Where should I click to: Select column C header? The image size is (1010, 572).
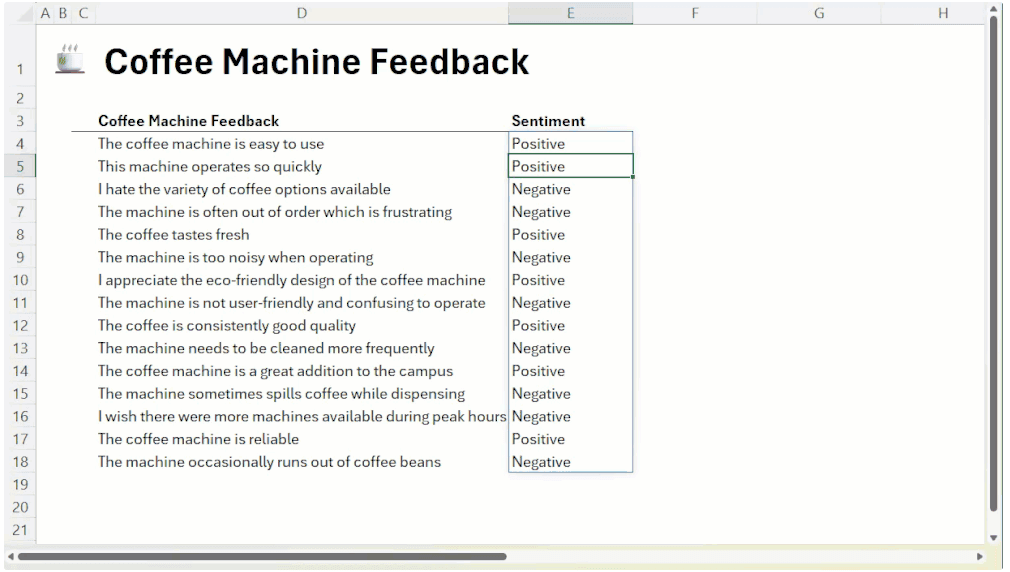click(83, 13)
